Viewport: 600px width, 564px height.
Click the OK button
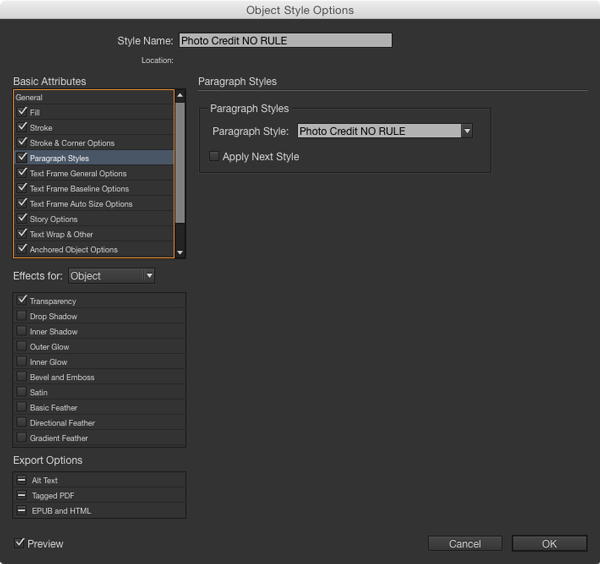549,543
